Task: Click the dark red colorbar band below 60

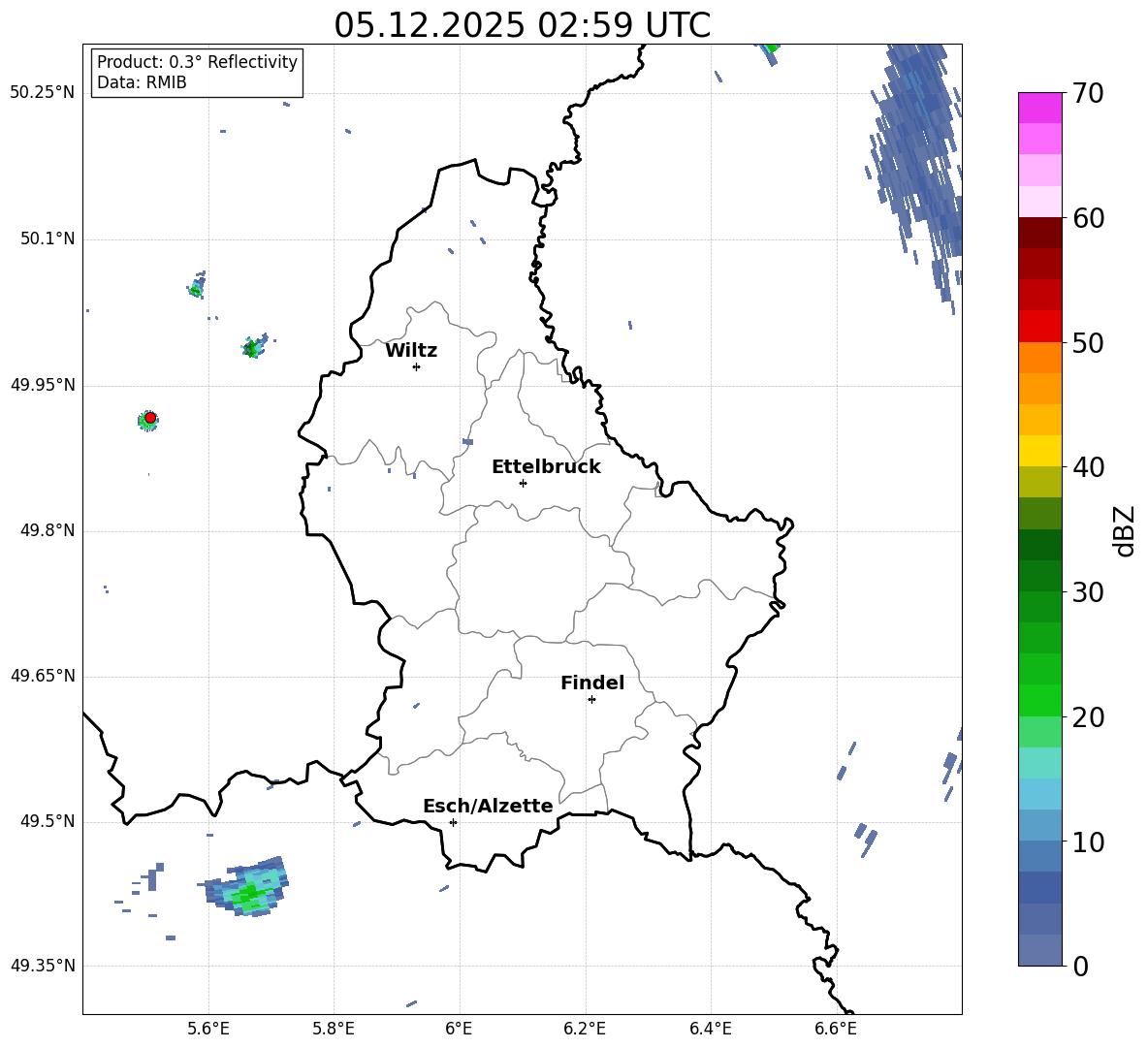Action: [1040, 233]
